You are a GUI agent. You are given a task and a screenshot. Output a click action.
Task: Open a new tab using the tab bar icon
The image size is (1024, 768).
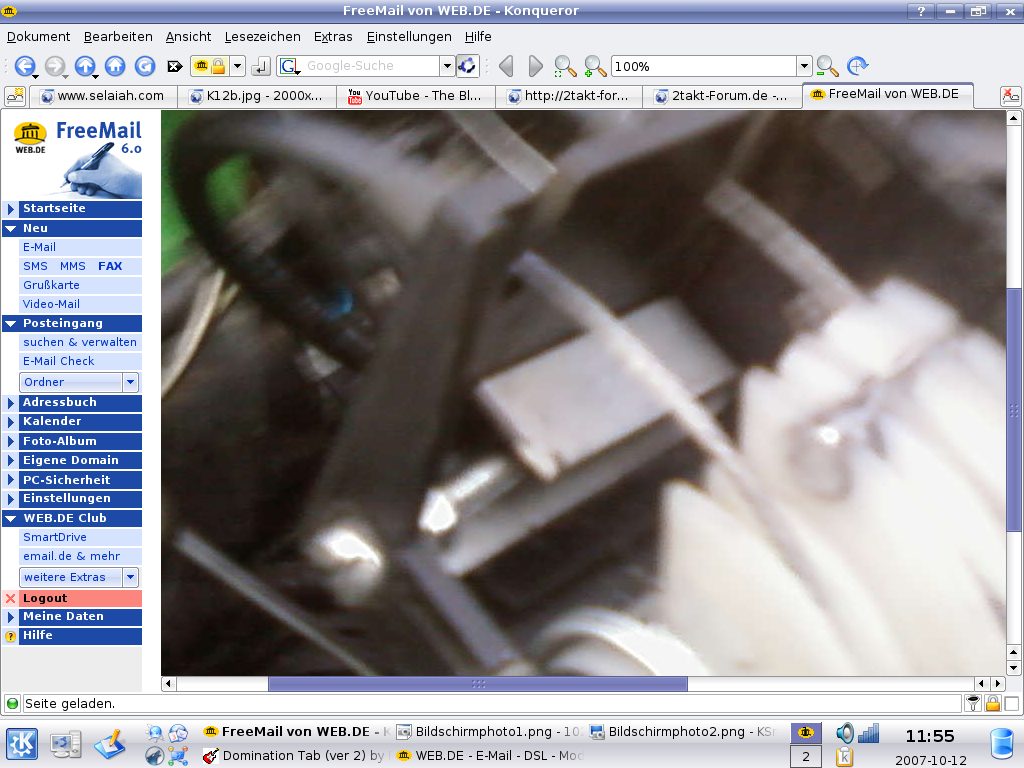point(15,96)
